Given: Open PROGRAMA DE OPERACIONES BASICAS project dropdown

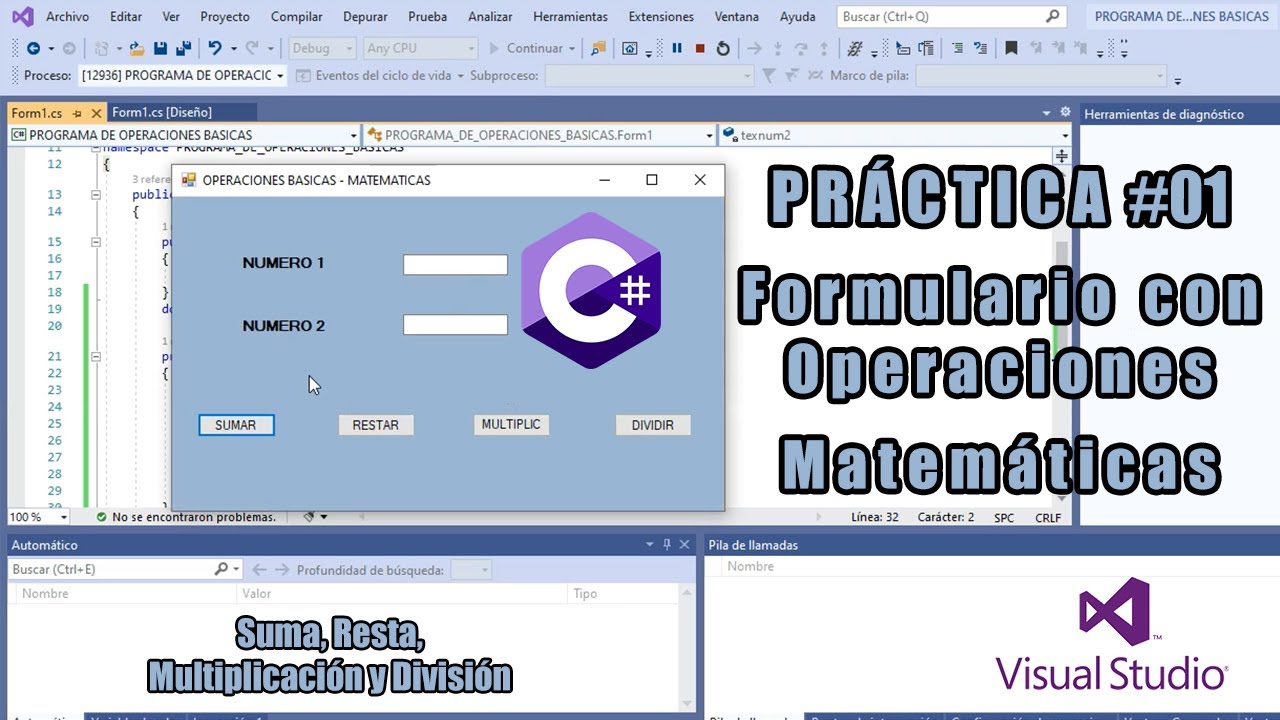Looking at the screenshot, I should point(184,135).
